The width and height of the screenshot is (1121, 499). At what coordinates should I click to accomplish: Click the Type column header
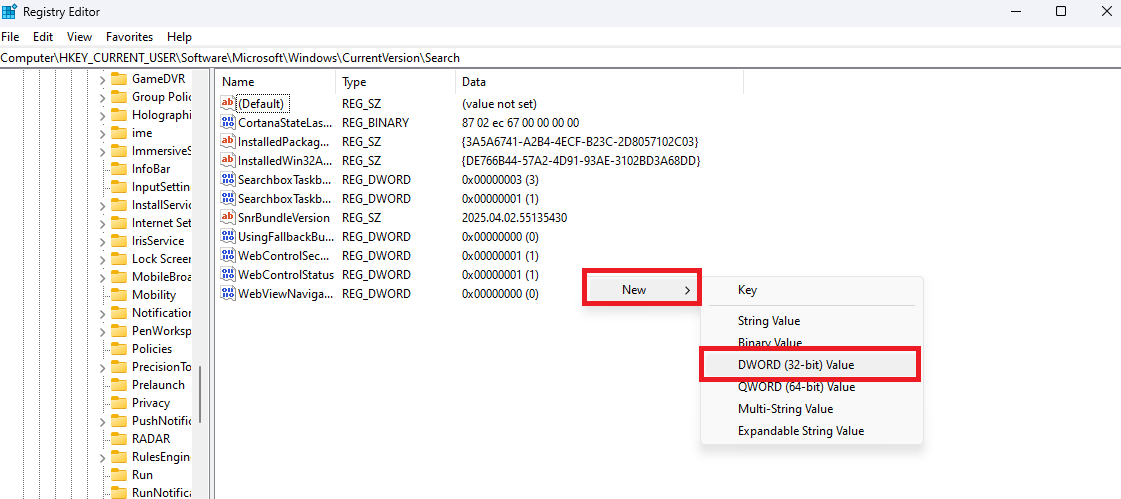[354, 82]
